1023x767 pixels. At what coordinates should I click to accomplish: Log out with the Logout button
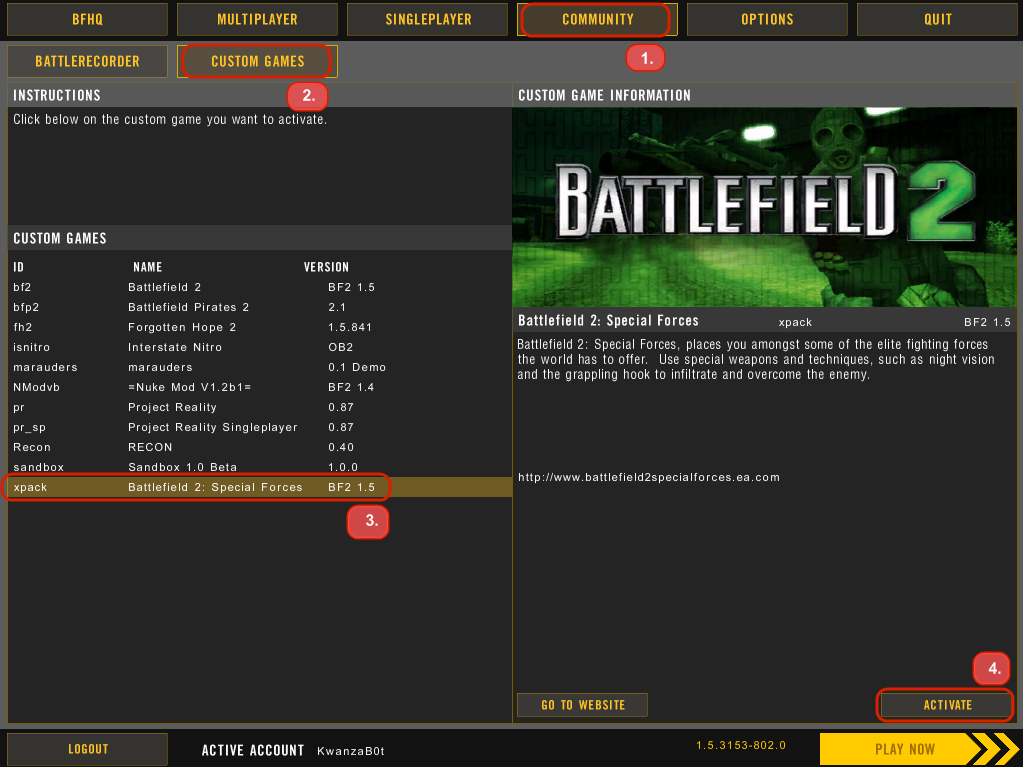[87, 749]
